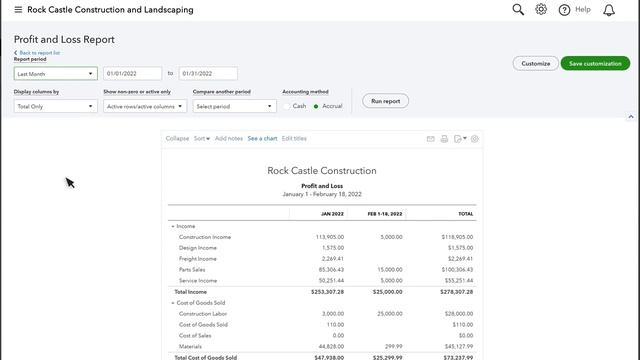Collapse the report filter header chevron
640x360 pixels.
[631, 117]
